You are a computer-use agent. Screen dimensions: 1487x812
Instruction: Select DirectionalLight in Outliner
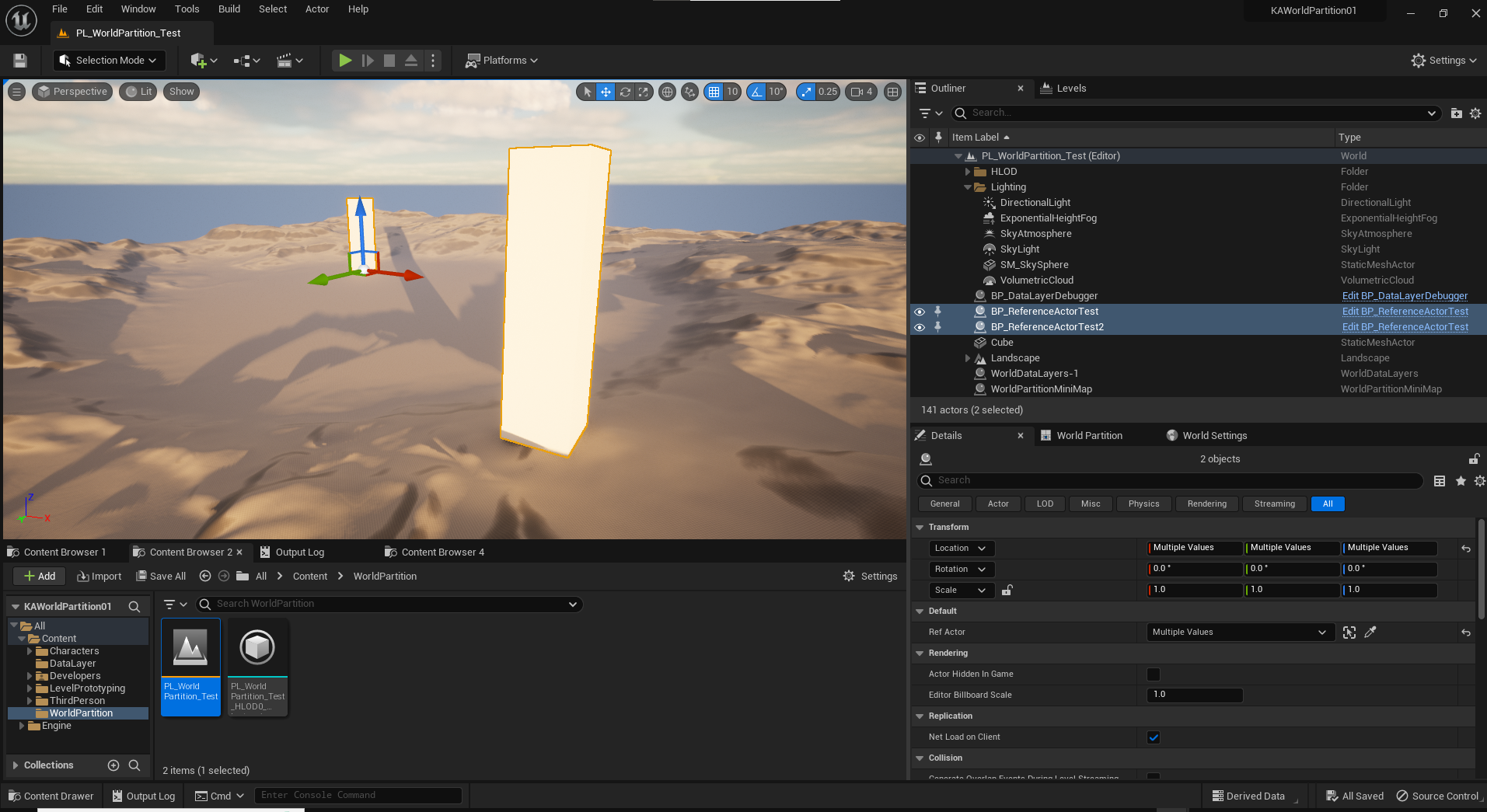coord(1035,203)
